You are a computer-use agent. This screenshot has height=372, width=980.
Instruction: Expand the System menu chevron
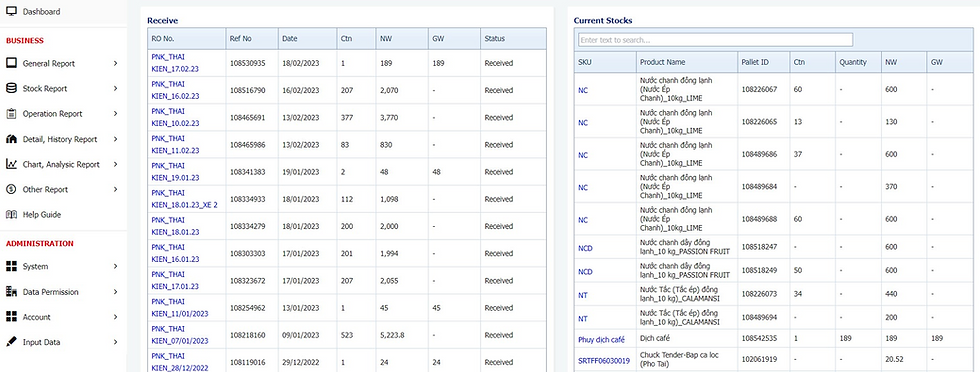116,266
